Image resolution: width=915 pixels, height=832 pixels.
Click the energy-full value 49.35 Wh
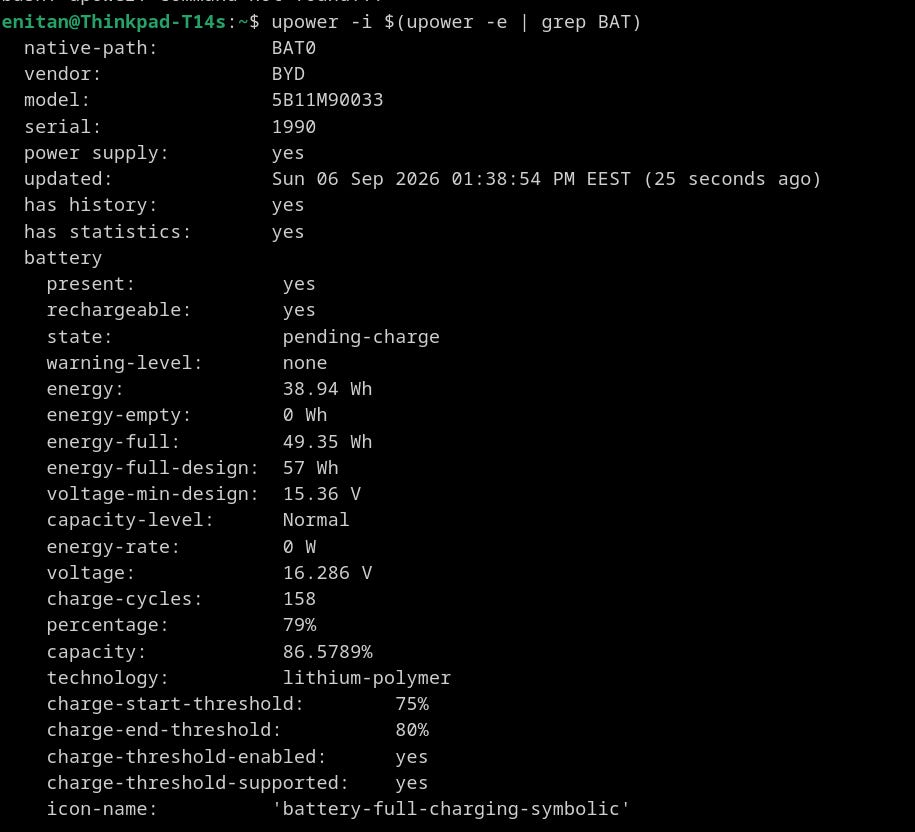tap(327, 441)
